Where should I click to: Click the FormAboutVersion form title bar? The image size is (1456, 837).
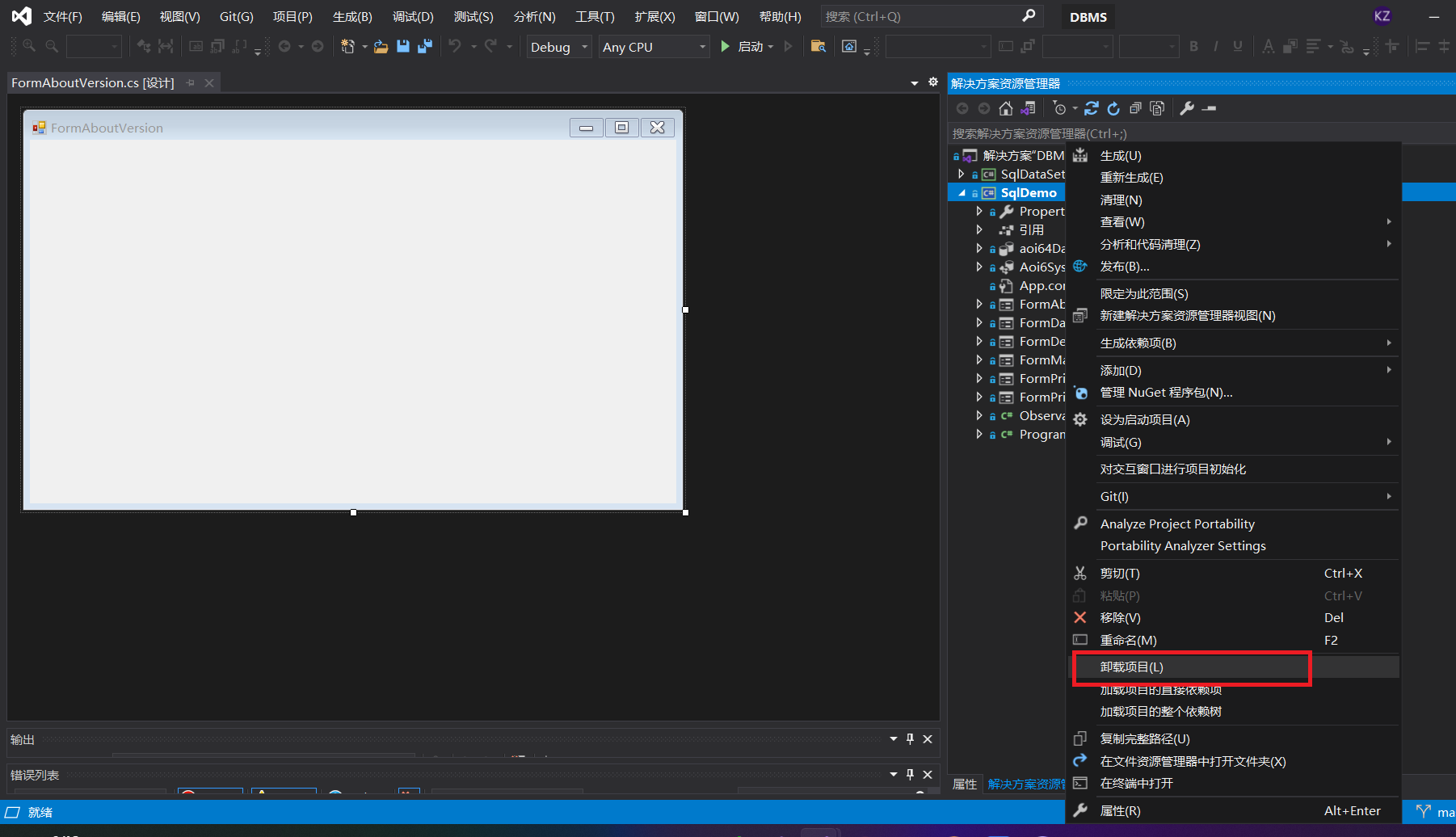coord(352,127)
